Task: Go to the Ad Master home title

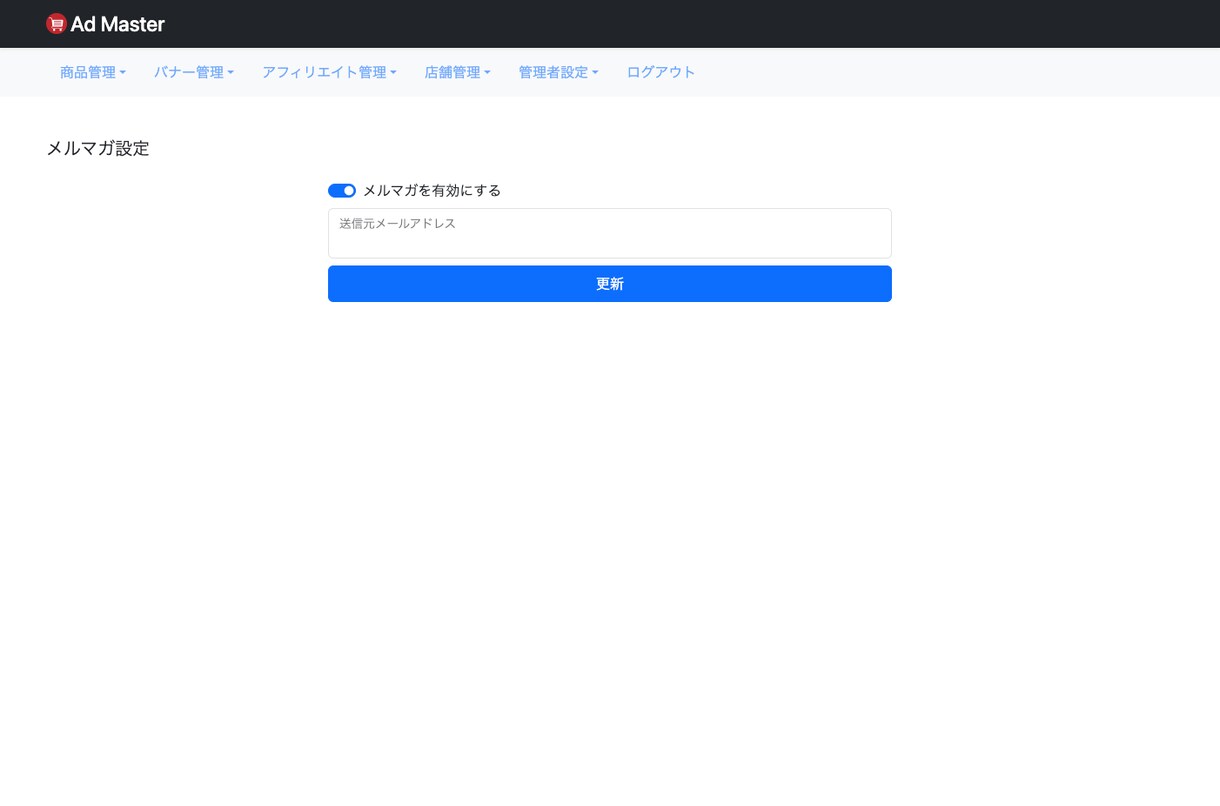Action: pos(118,24)
